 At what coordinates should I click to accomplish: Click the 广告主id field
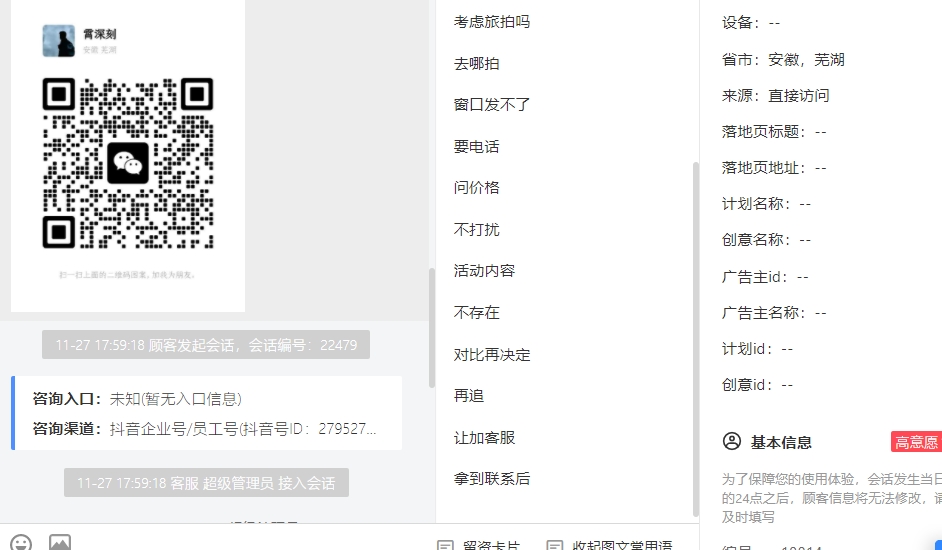pyautogui.click(x=765, y=277)
